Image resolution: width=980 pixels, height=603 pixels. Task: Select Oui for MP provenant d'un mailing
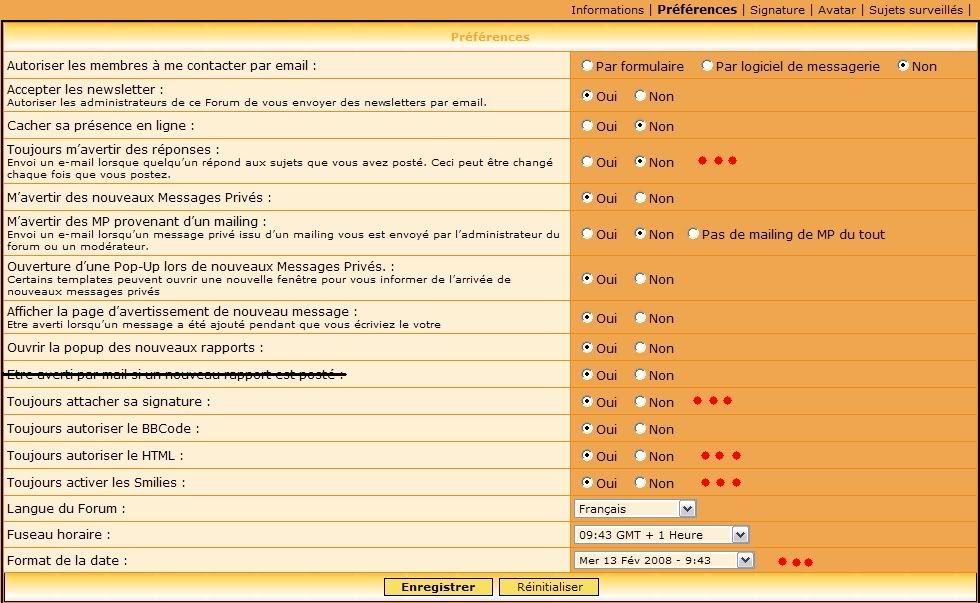[587, 234]
